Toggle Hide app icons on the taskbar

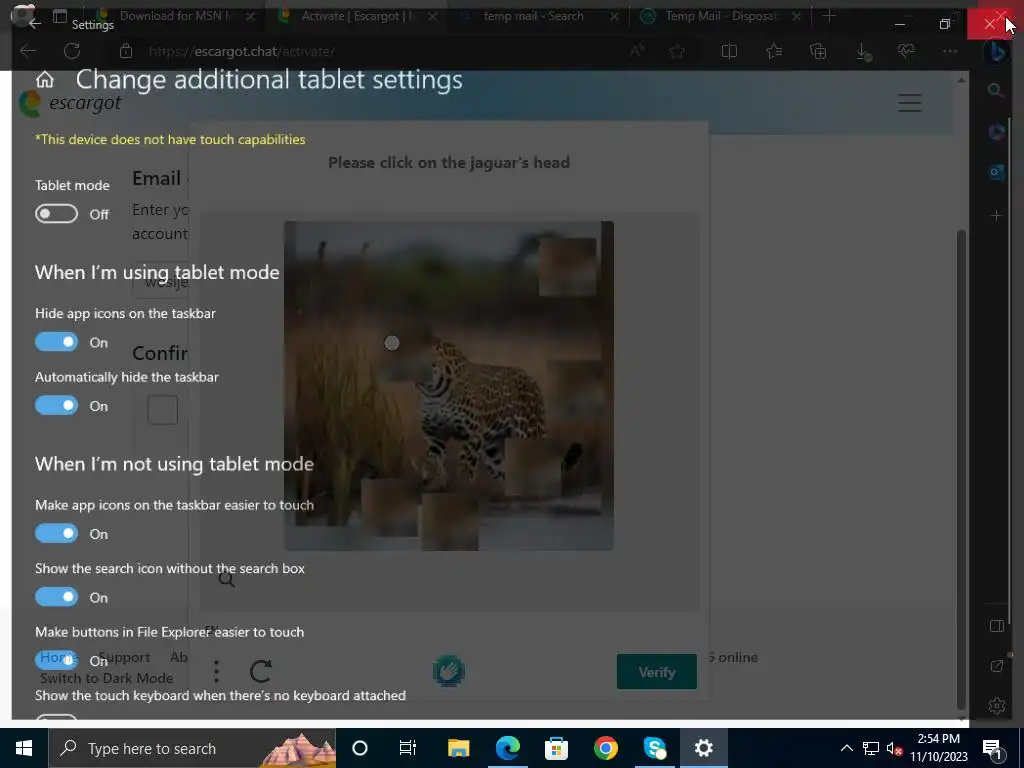56,342
